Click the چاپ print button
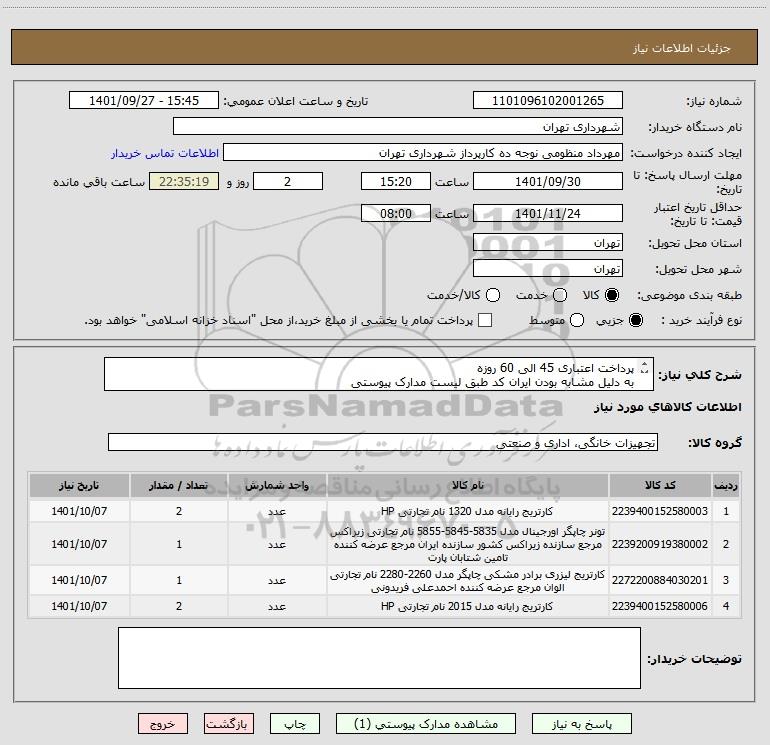Image resolution: width=770 pixels, height=745 pixels. [295, 724]
